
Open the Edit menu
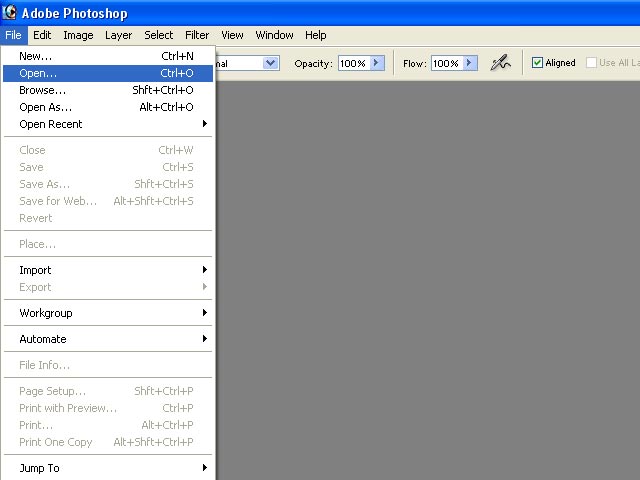(x=42, y=35)
